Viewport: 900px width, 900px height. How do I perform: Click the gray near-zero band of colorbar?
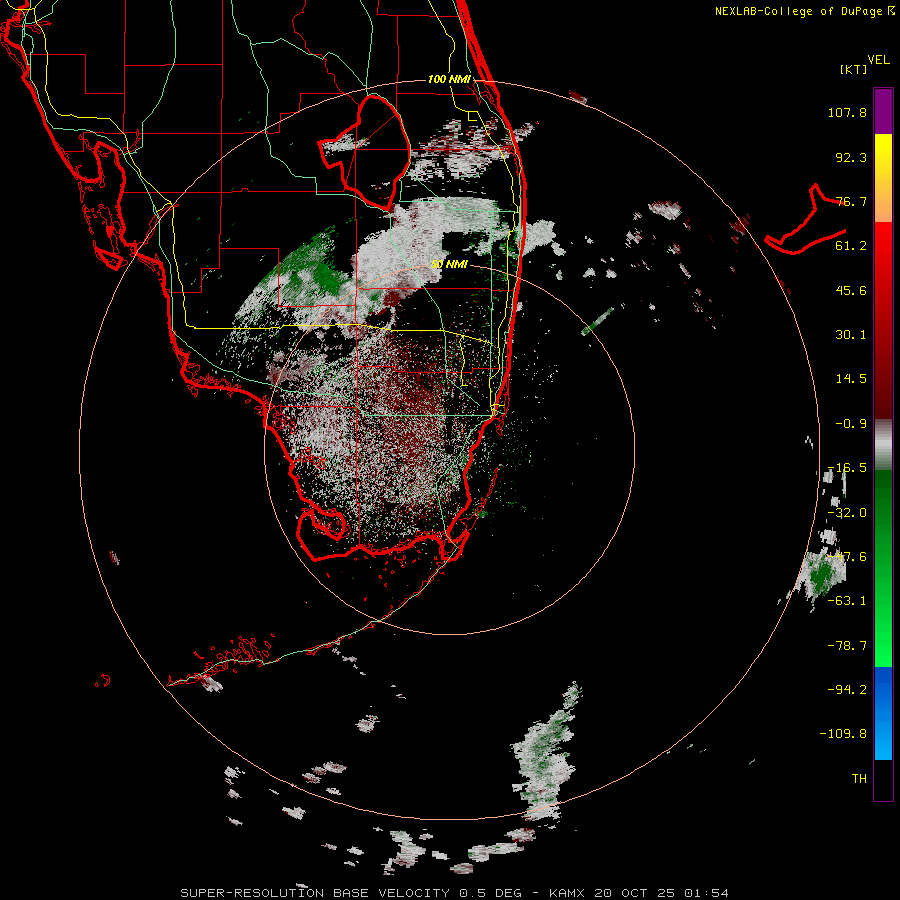tap(883, 445)
